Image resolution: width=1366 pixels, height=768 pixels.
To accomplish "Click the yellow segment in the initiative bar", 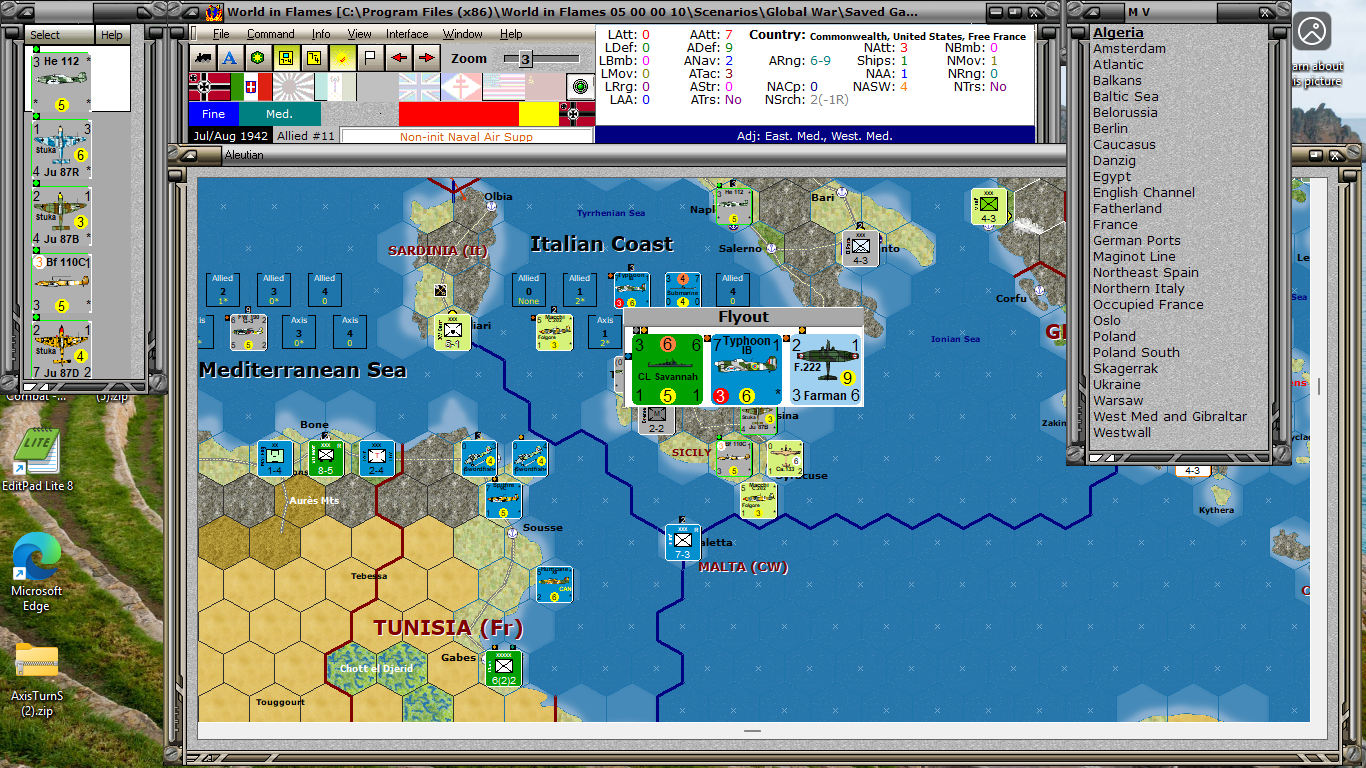I will click(538, 114).
